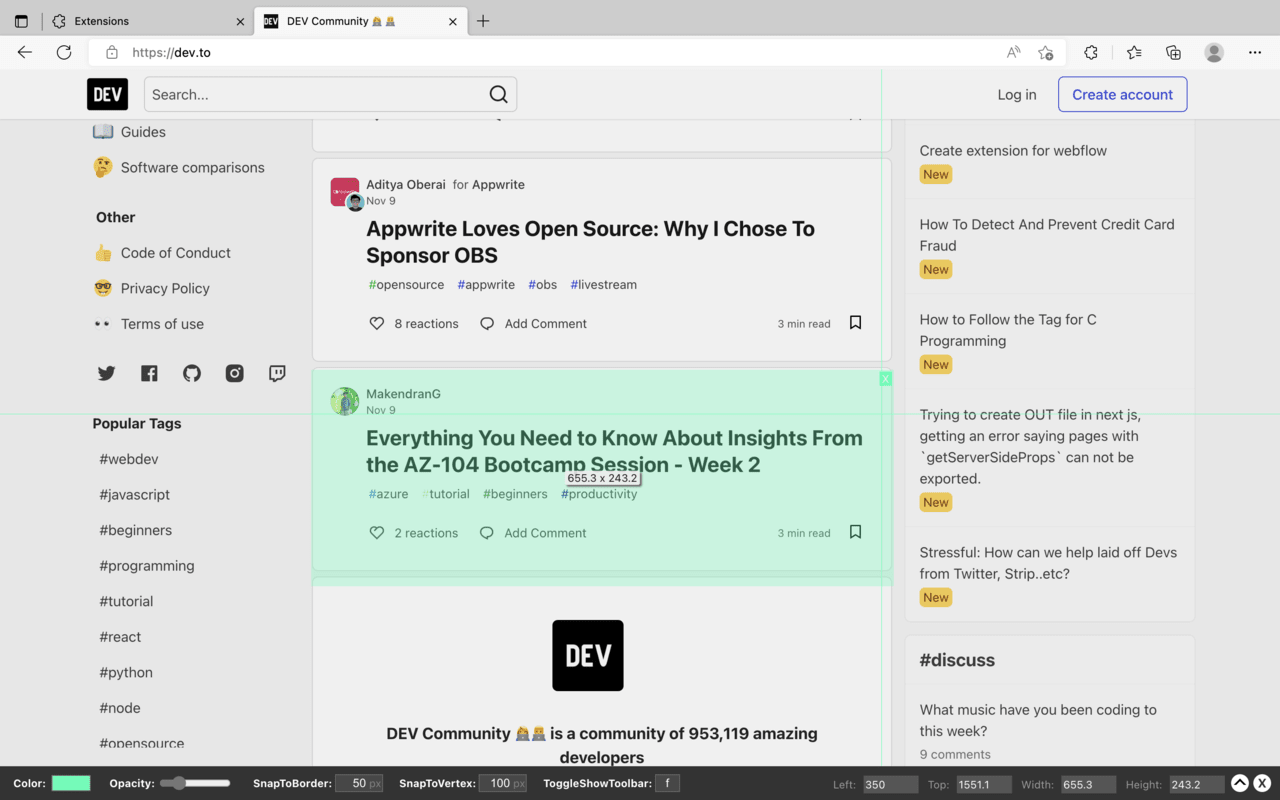Image resolution: width=1280 pixels, height=800 pixels.
Task: Open browser profile avatar icon
Action: pyautogui.click(x=1214, y=52)
